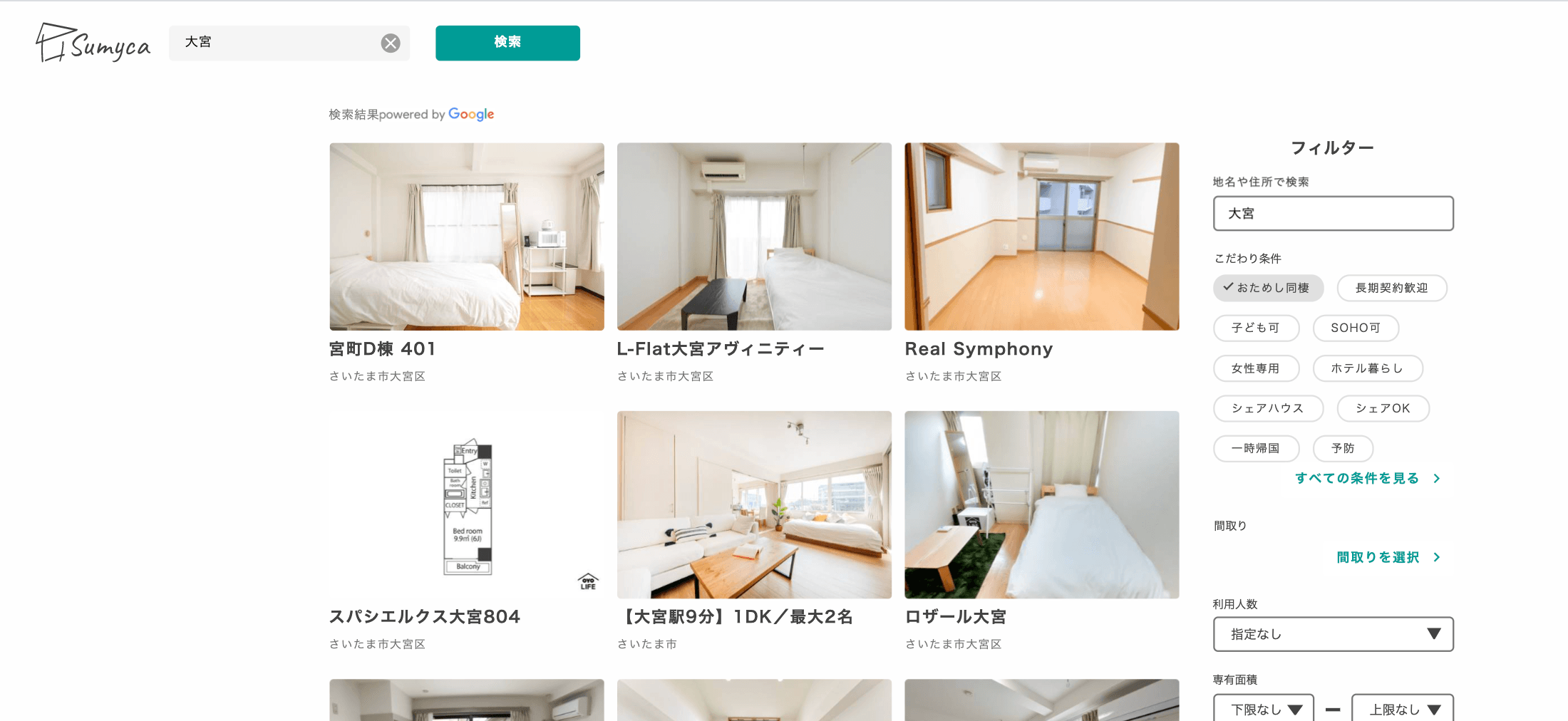The image size is (1568, 721).
Task: Click the 検索 search button
Action: [x=507, y=43]
